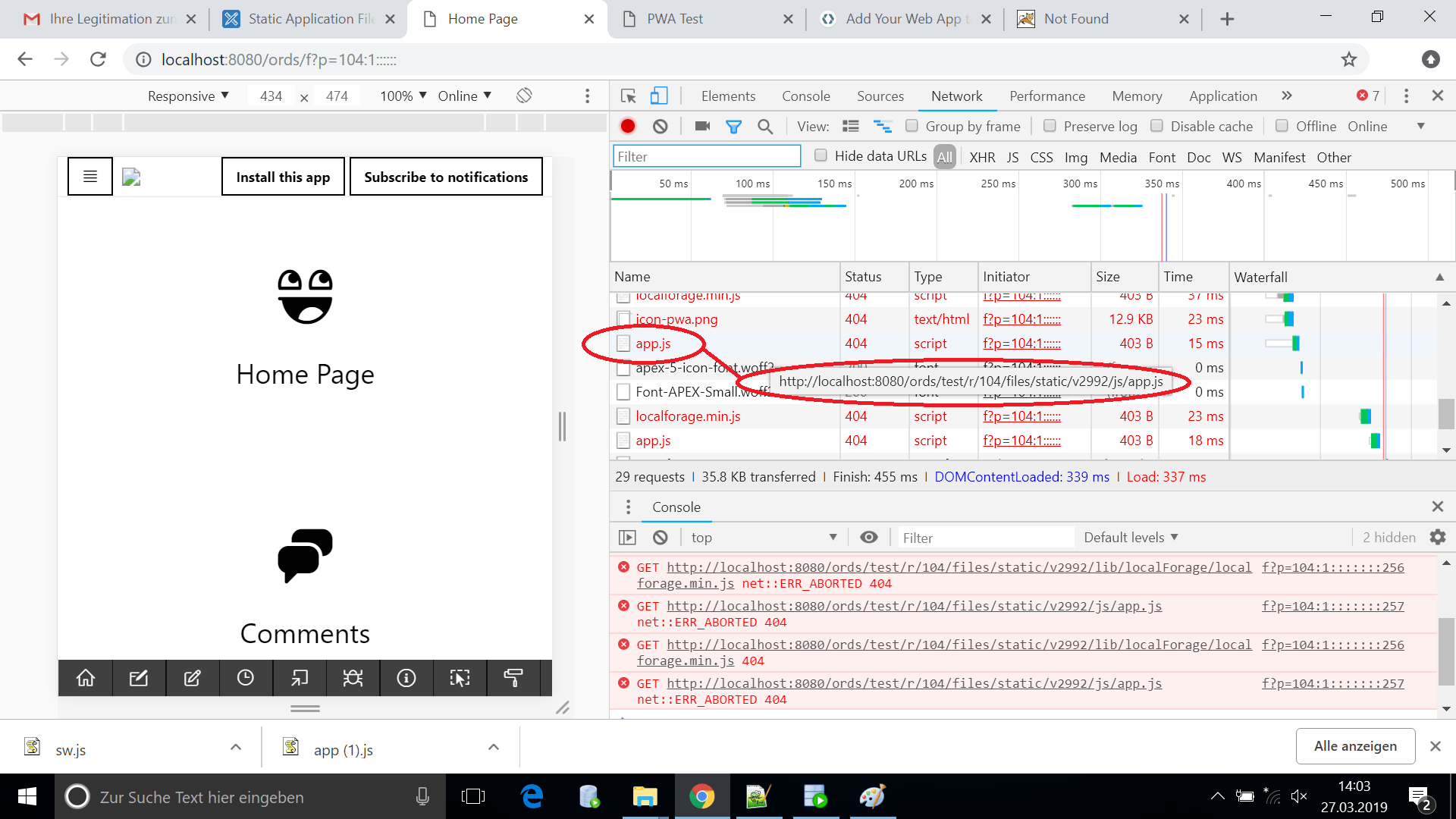Click the home icon in app footer

86,678
